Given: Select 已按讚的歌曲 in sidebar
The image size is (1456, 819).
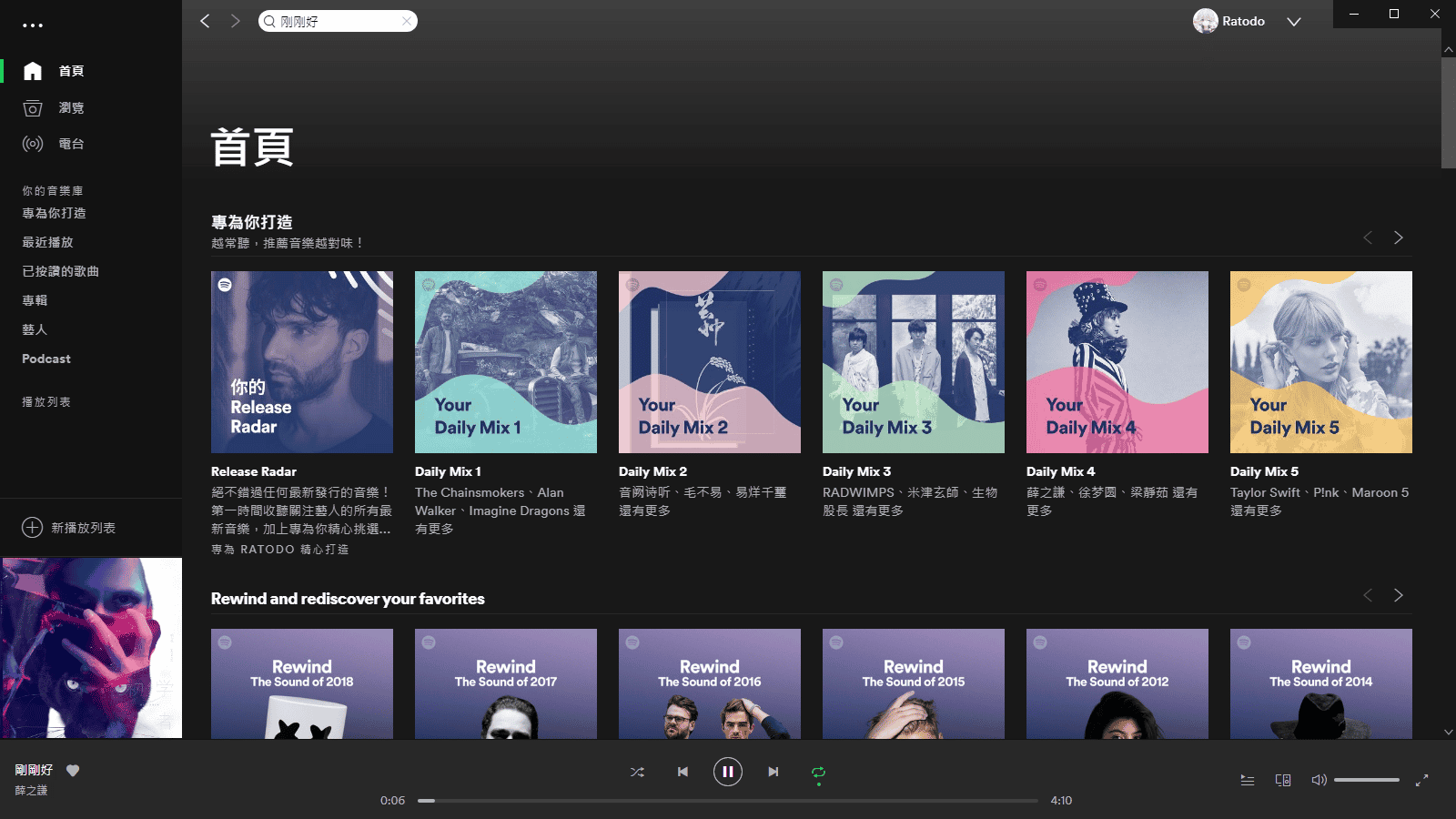Looking at the screenshot, I should pos(60,271).
